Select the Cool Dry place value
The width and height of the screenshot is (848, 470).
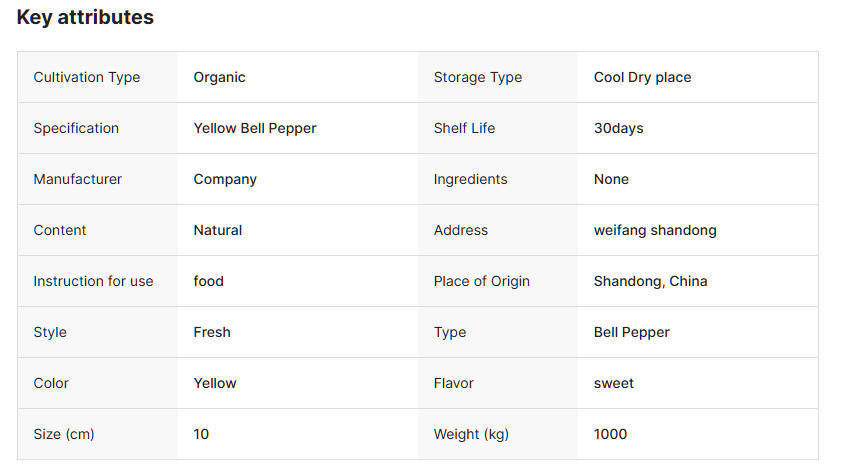point(642,77)
